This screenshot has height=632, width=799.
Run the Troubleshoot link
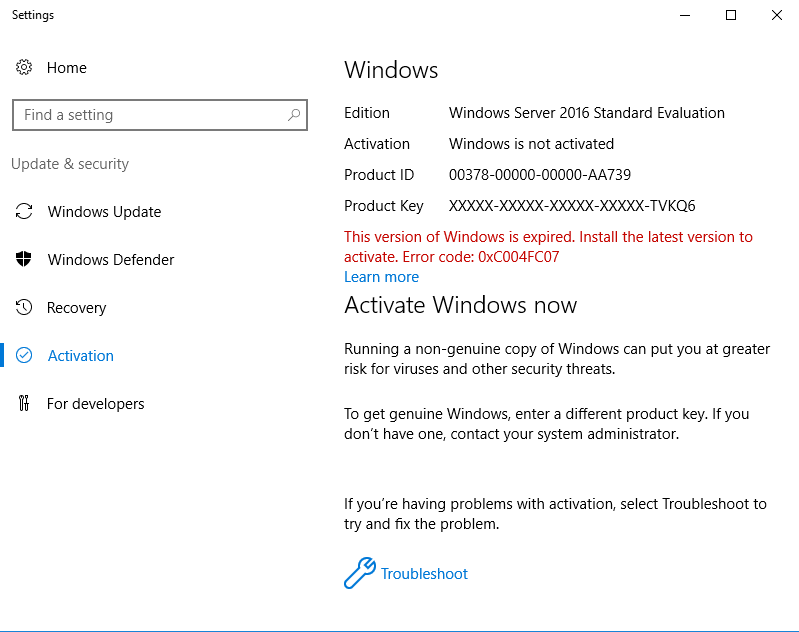[x=424, y=574]
